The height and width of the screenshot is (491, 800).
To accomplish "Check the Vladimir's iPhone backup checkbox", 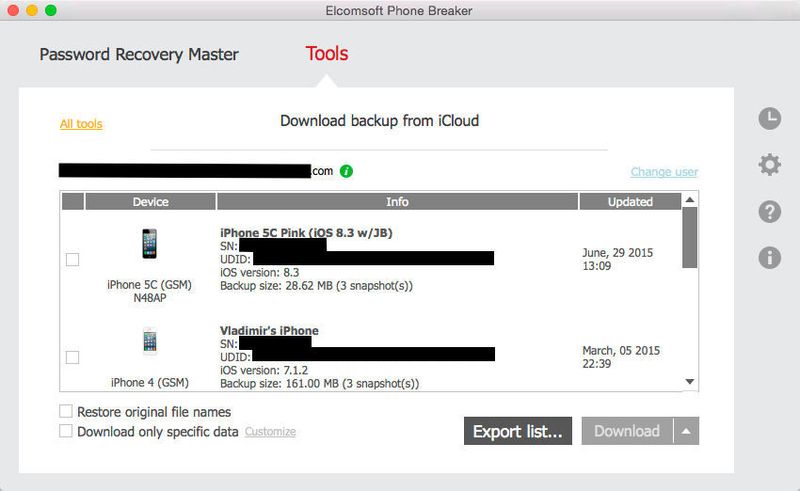I will click(x=72, y=357).
